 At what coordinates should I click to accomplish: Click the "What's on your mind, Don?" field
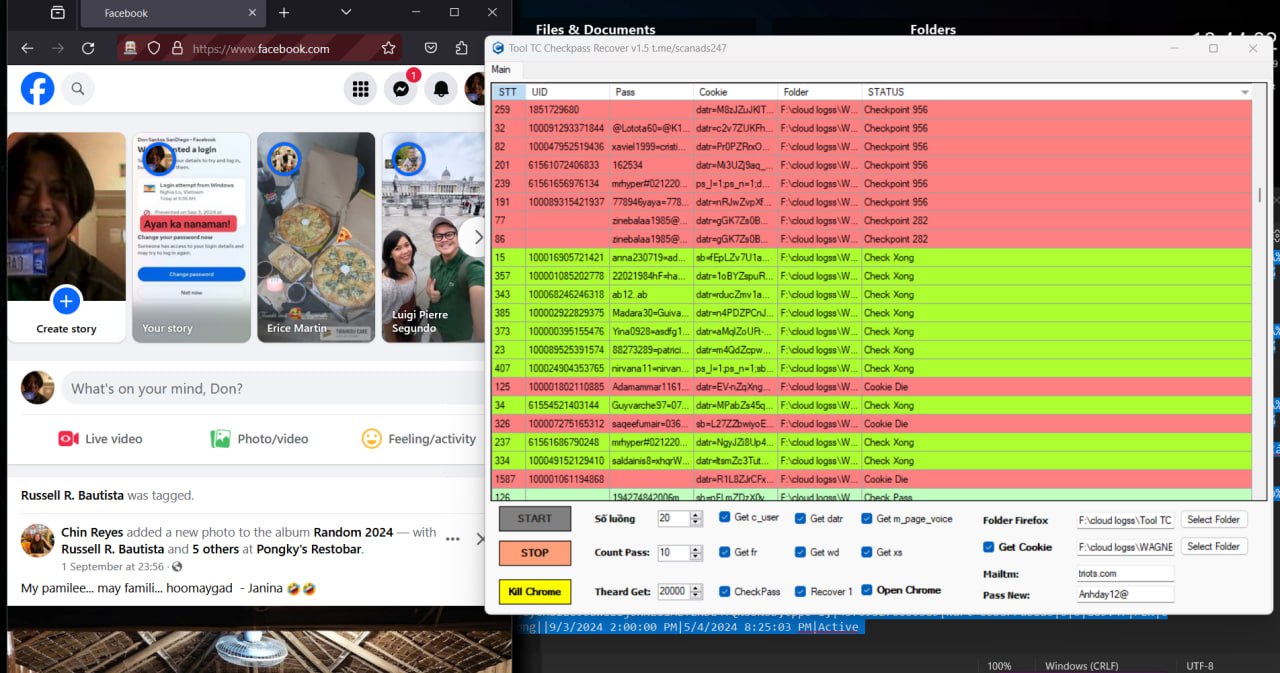click(270, 388)
